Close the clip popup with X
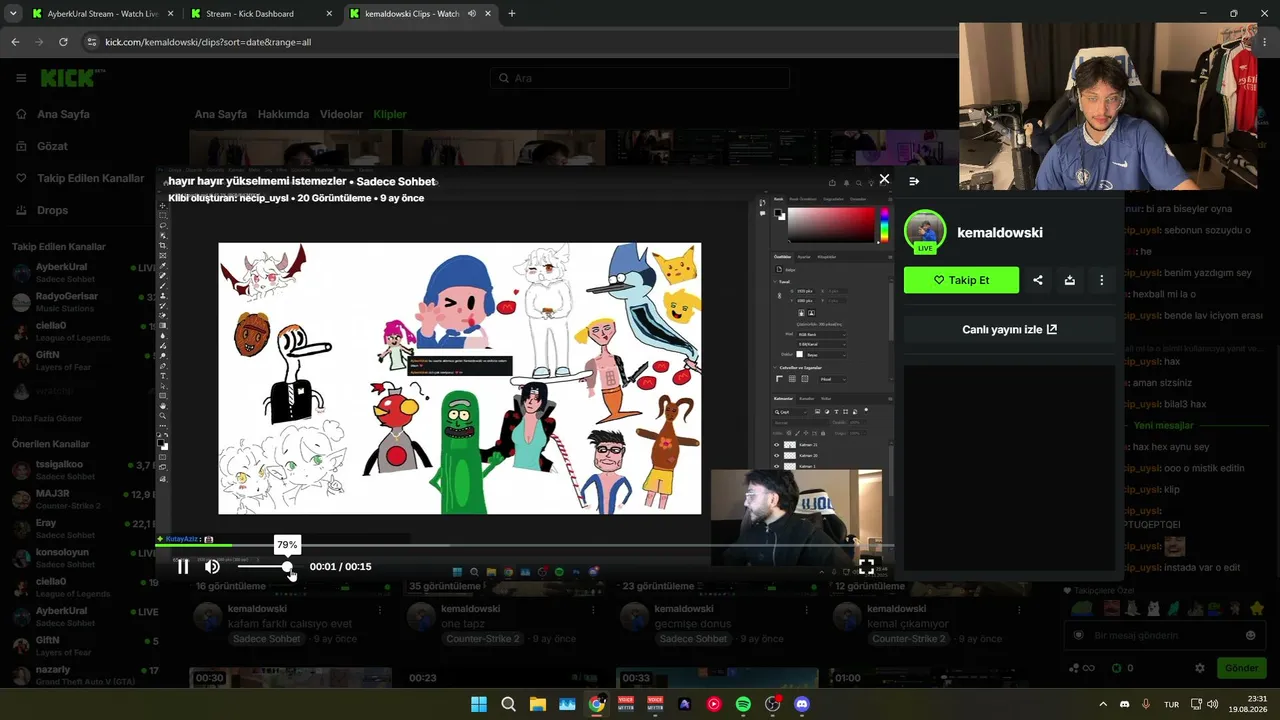 tap(884, 179)
